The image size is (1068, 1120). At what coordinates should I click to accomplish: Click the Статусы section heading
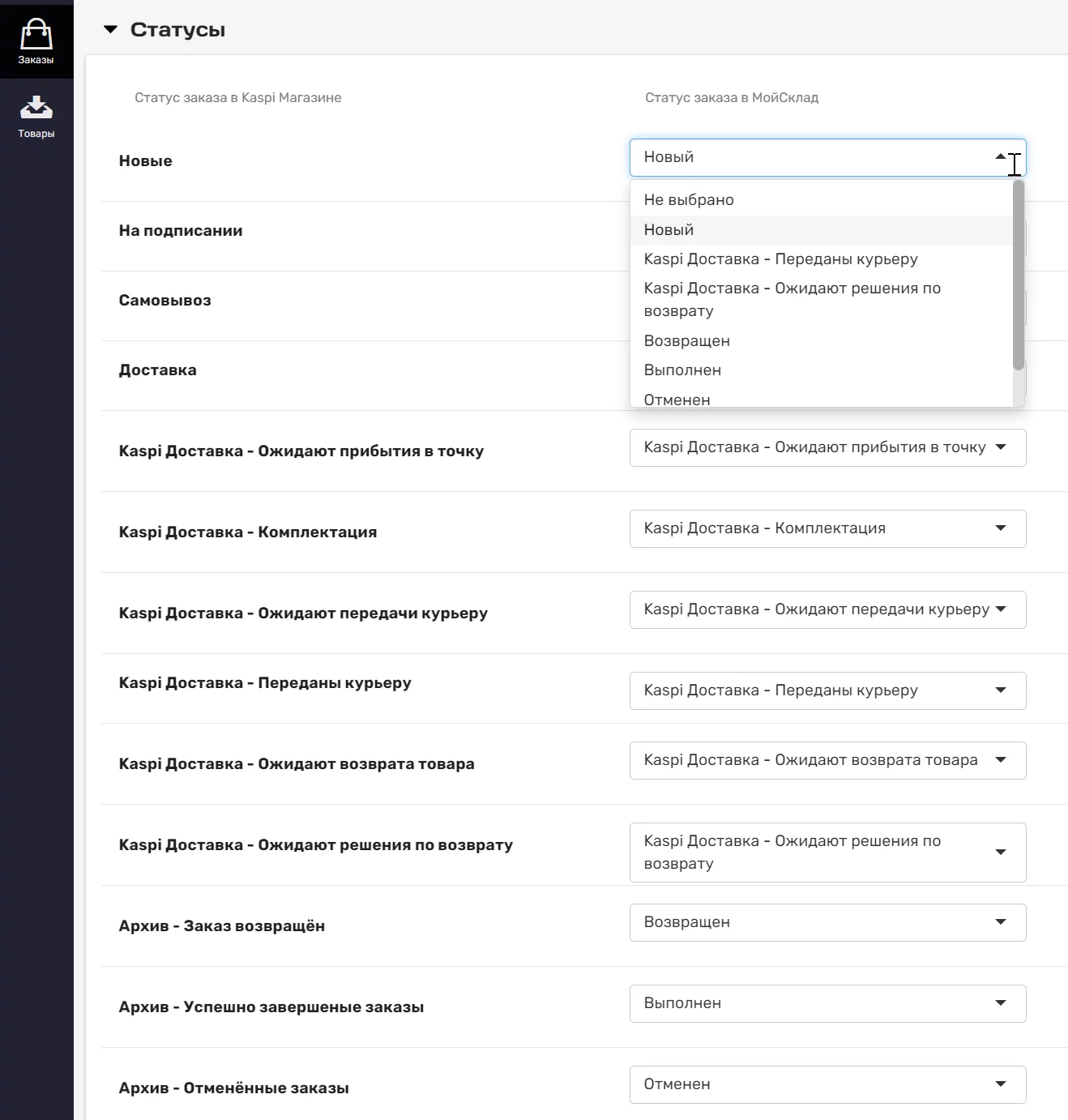pyautogui.click(x=177, y=30)
